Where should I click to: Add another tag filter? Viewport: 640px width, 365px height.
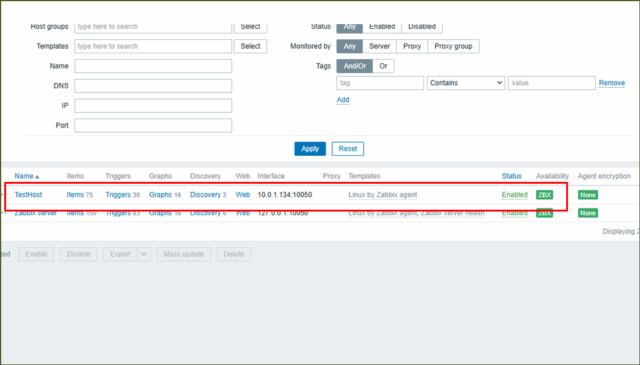[x=343, y=100]
